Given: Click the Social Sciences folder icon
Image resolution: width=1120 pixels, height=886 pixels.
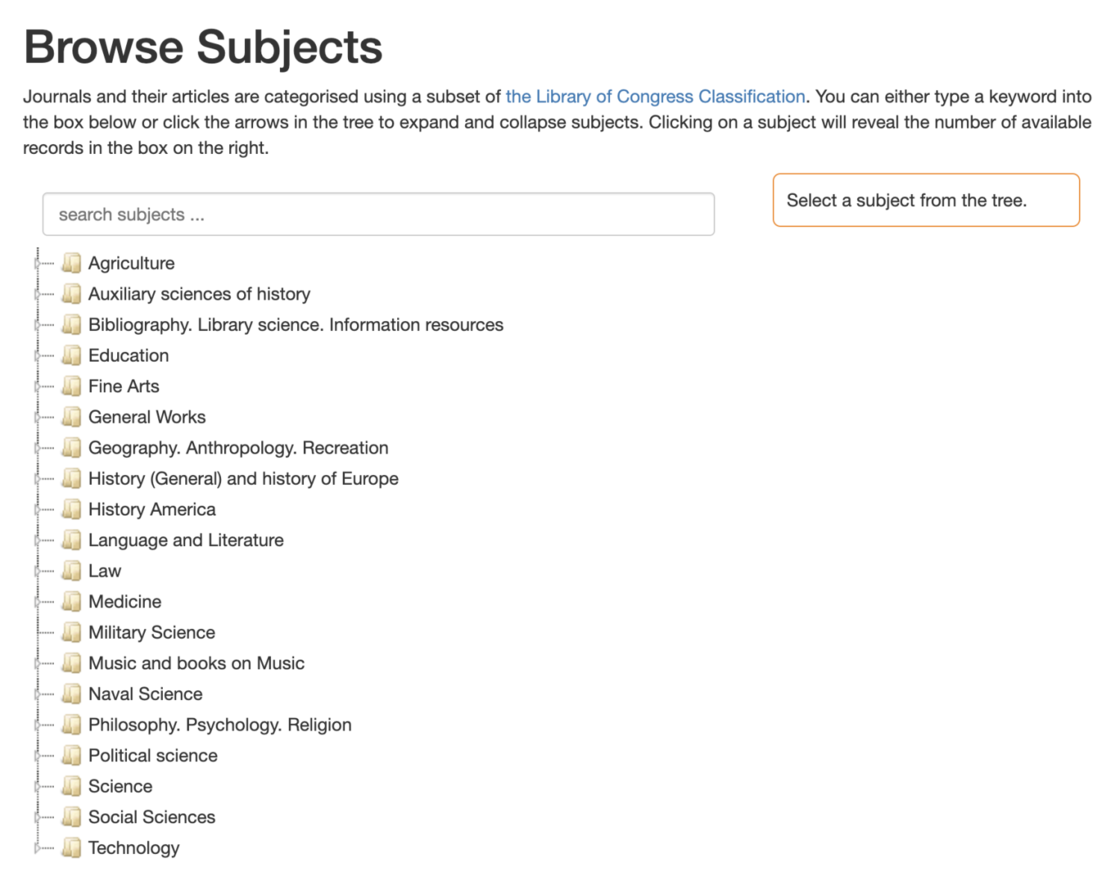Looking at the screenshot, I should [71, 816].
